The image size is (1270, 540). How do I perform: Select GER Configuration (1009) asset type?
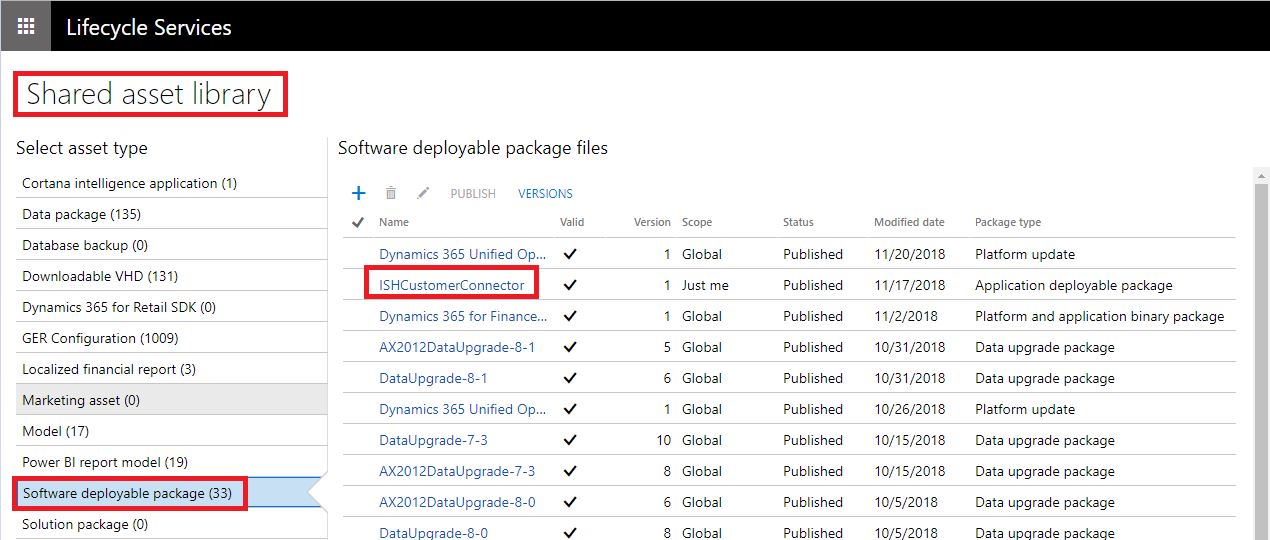[171, 338]
